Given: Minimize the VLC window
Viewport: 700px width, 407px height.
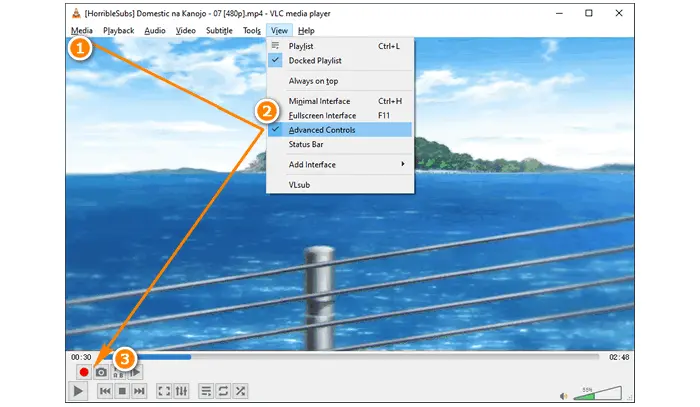Looking at the screenshot, I should point(559,13).
